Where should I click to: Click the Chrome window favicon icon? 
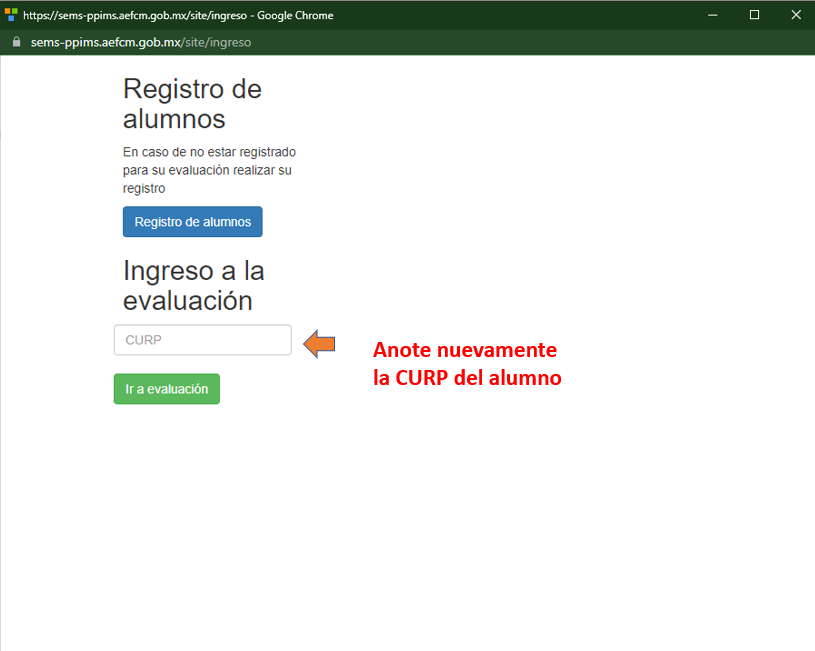point(11,15)
